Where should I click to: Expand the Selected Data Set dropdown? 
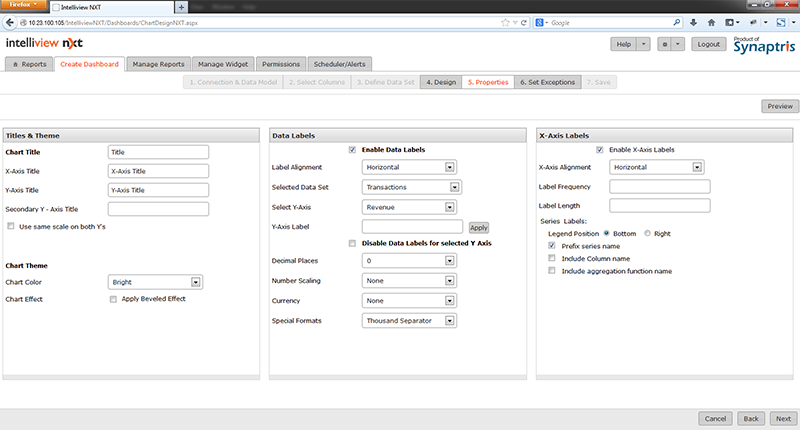pos(411,186)
